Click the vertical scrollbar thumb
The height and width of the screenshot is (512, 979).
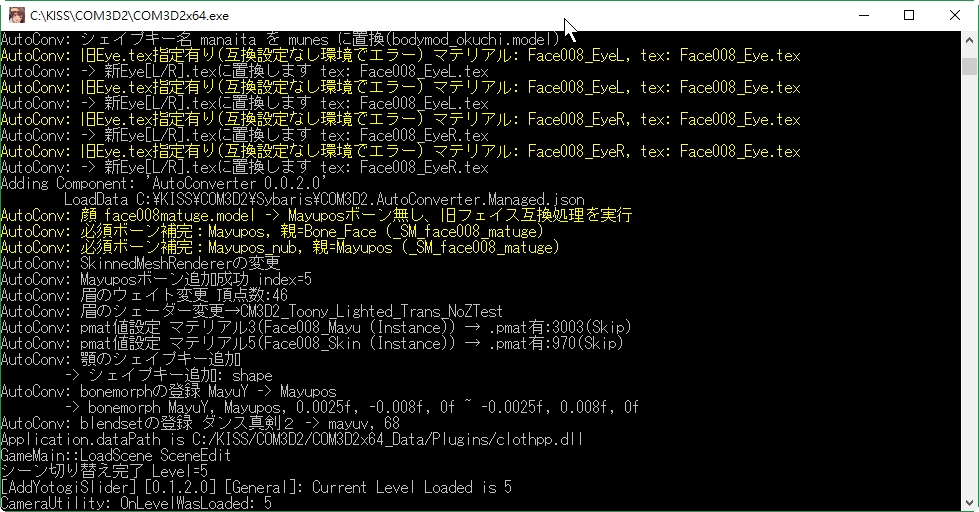click(969, 66)
